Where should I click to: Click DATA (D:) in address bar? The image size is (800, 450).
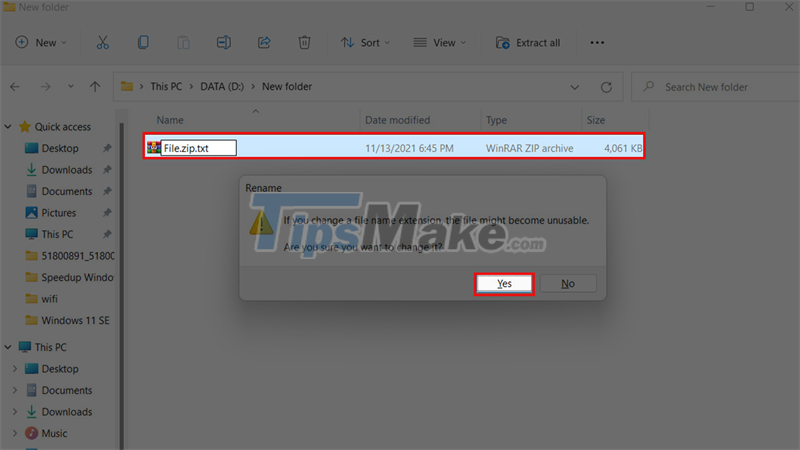click(222, 87)
